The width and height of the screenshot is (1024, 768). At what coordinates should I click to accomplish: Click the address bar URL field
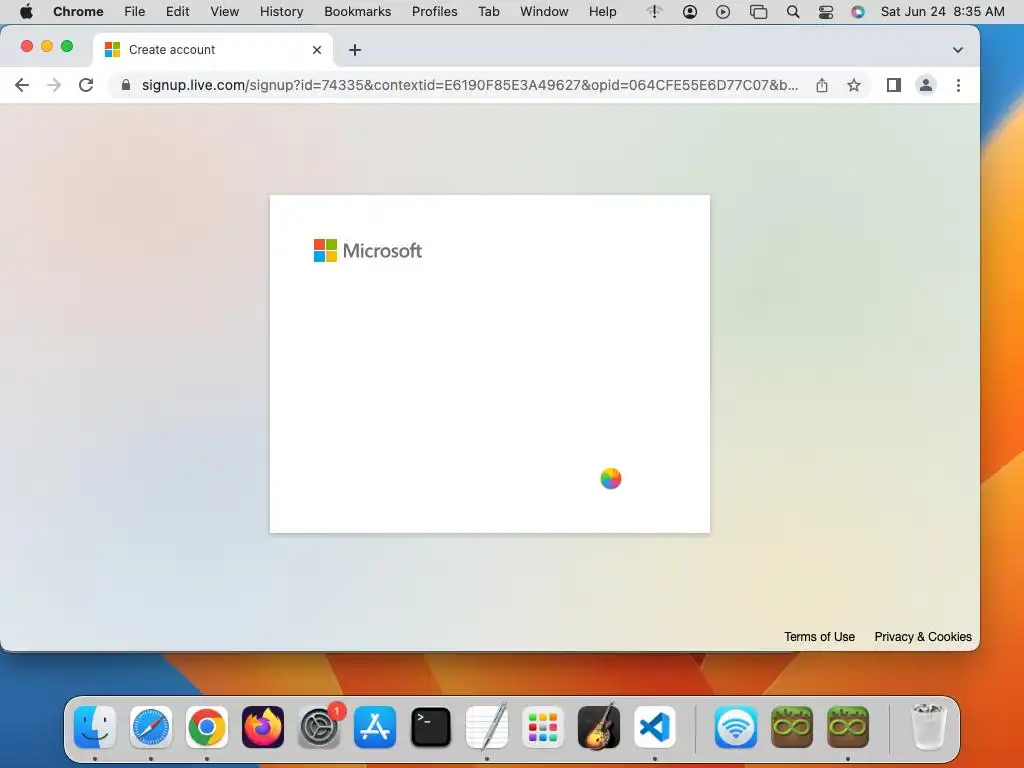[x=470, y=85]
